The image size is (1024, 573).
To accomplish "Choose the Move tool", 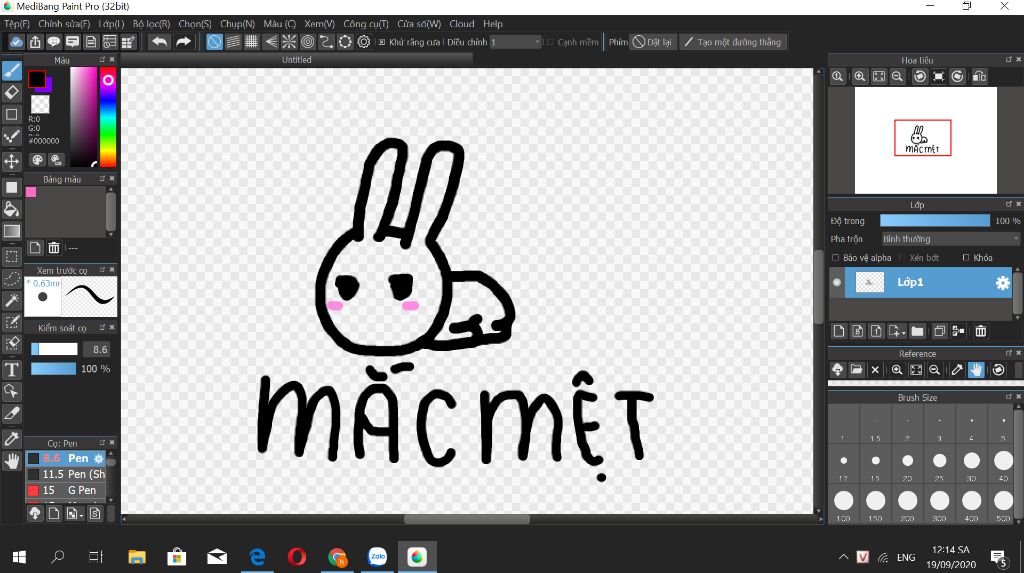I will pos(12,161).
